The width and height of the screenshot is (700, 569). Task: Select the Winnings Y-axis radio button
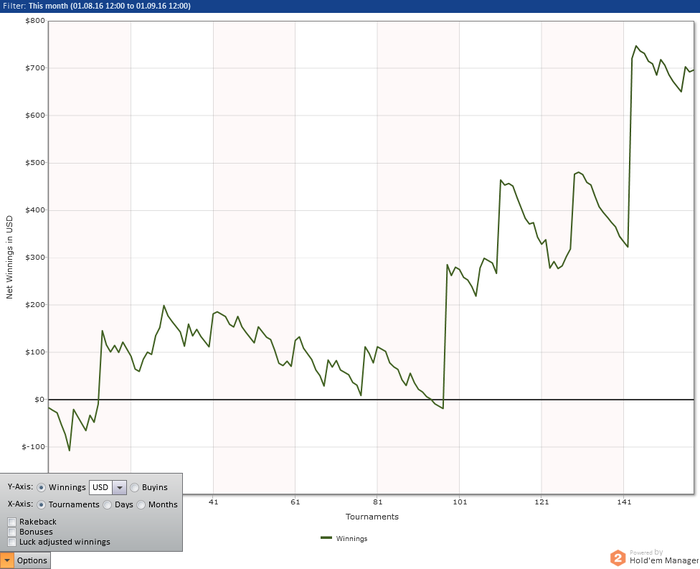pos(41,487)
